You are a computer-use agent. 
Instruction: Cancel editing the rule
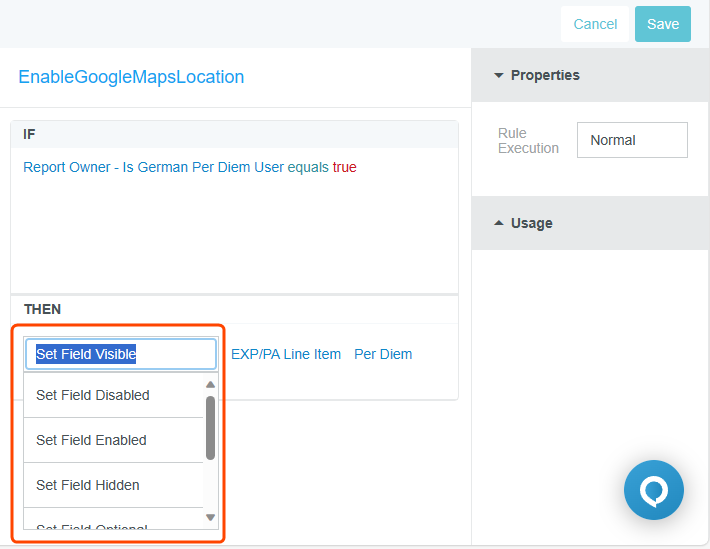[595, 24]
